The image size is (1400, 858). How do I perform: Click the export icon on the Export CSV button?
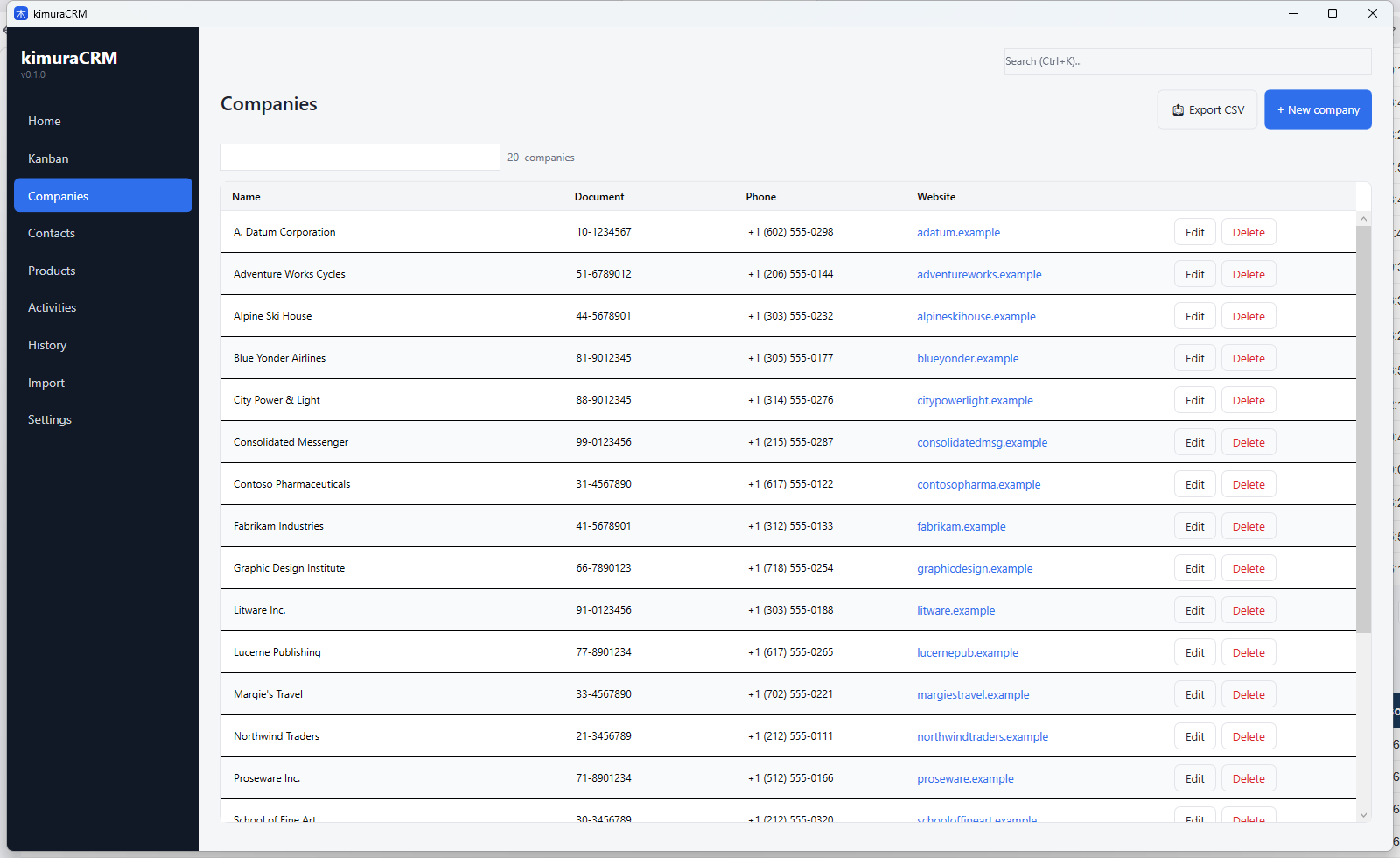click(x=1179, y=109)
